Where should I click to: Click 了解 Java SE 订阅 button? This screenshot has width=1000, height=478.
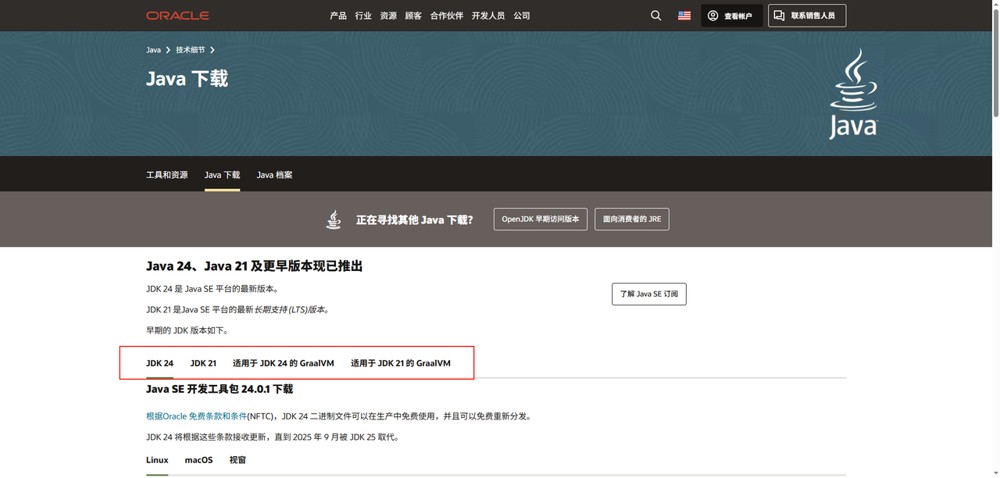pos(649,294)
